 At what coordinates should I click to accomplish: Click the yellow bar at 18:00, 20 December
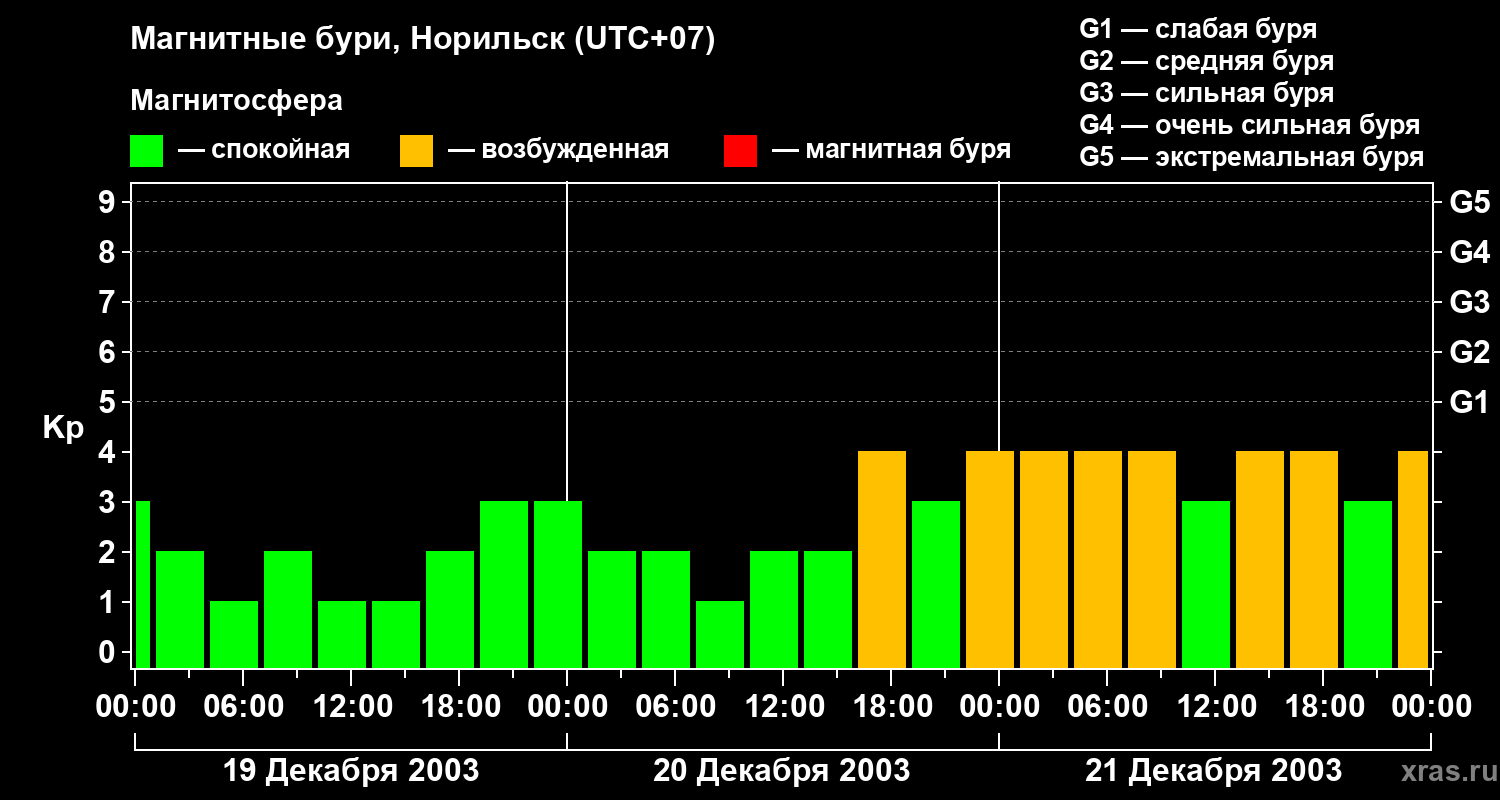tap(882, 559)
